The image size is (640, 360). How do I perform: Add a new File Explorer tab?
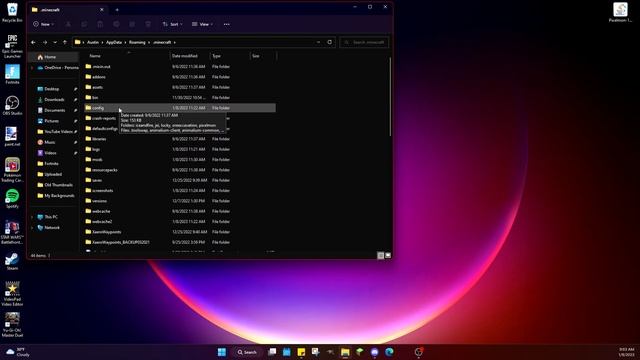point(117,9)
